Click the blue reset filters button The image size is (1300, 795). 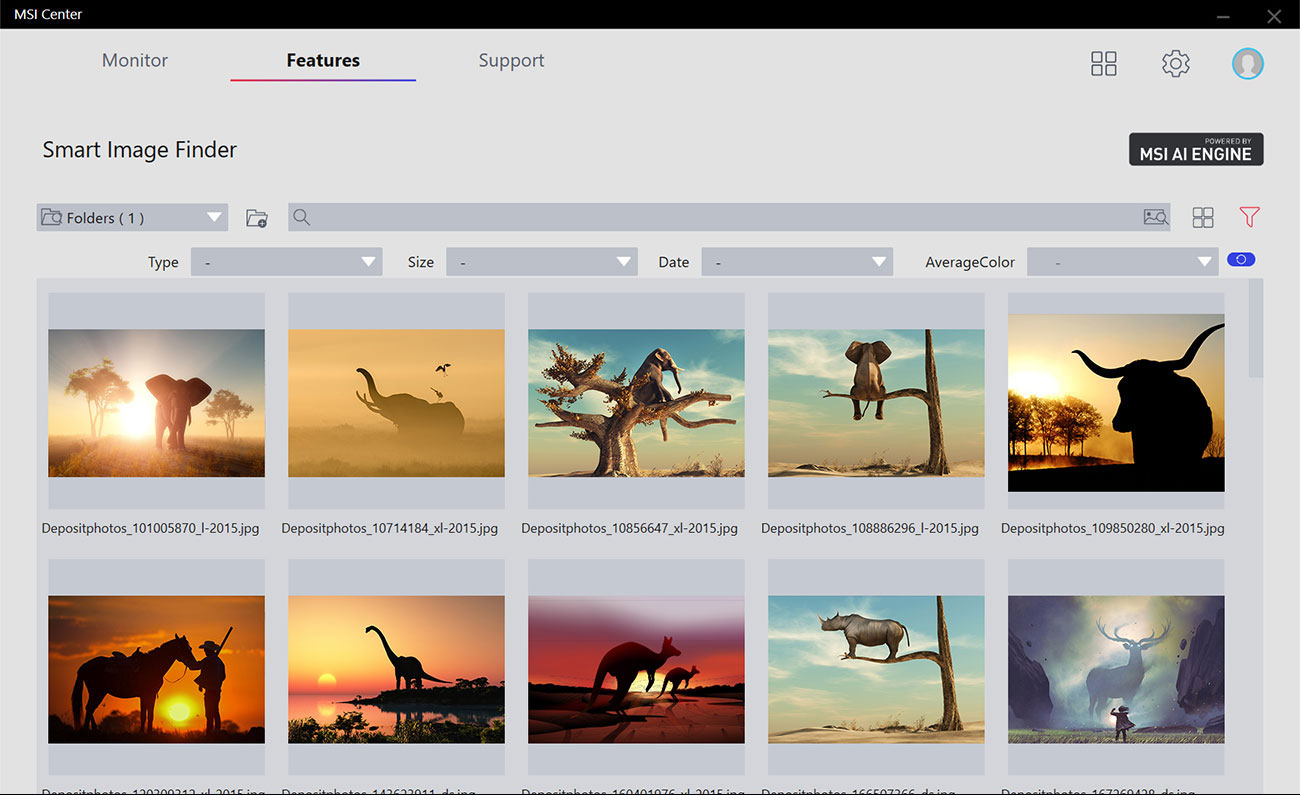coord(1241,260)
